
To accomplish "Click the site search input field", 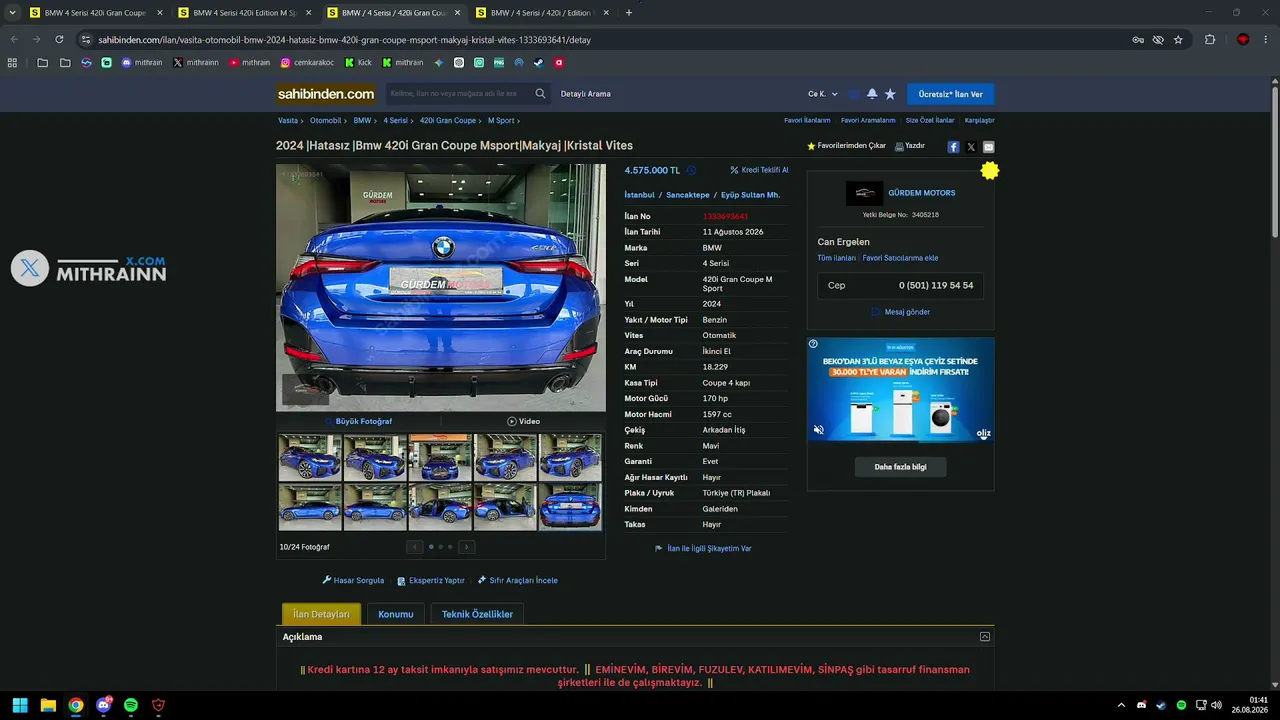I will [x=460, y=94].
